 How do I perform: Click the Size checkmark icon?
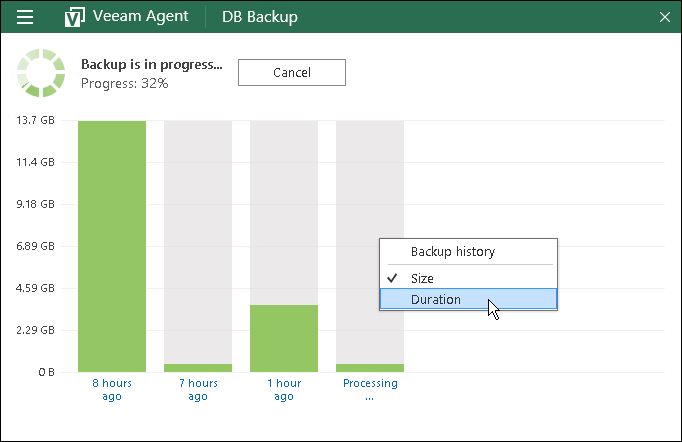[x=392, y=278]
